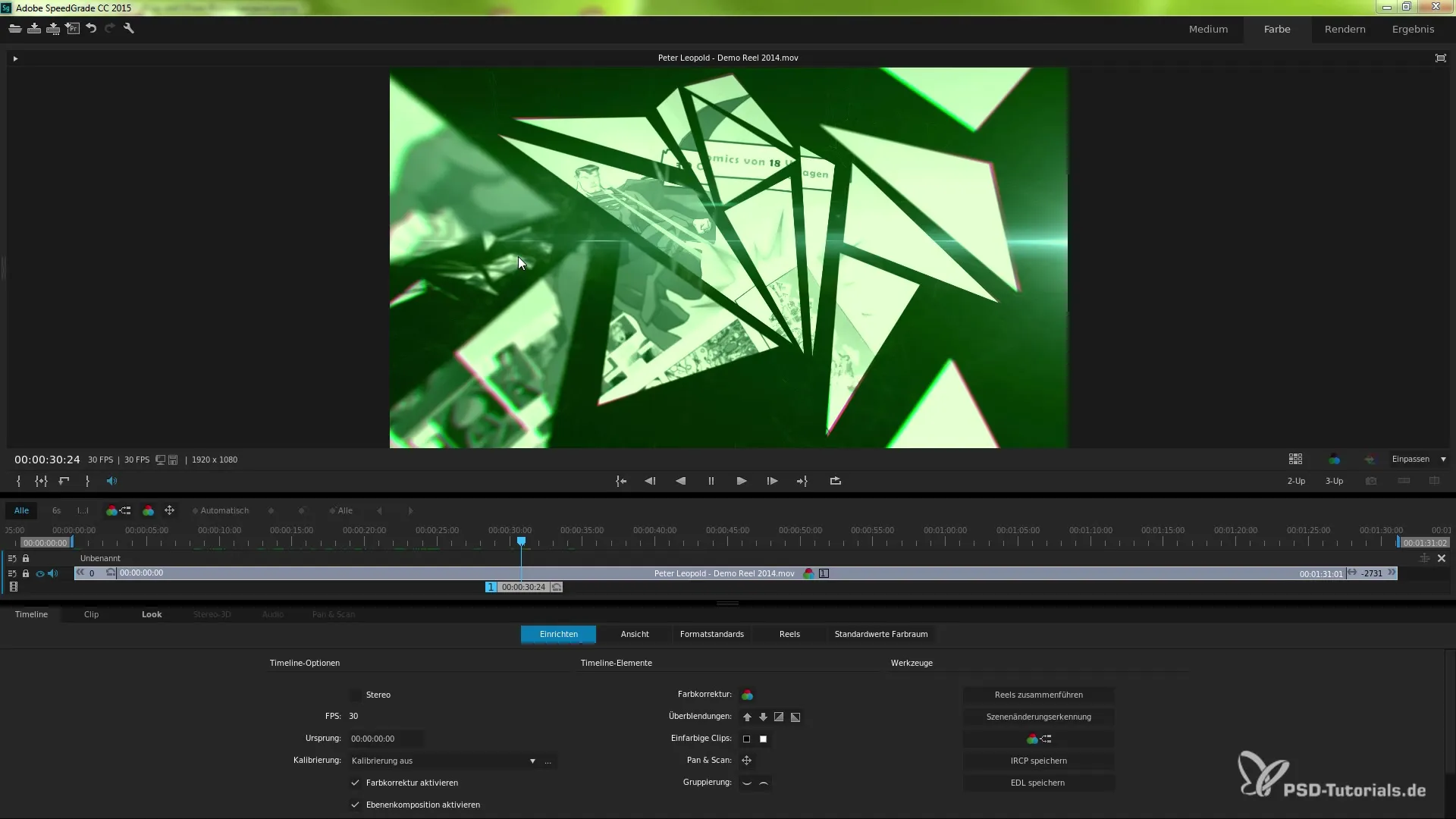Go to previous keyframe arrow
This screenshot has height=819, width=1456.
(380, 510)
